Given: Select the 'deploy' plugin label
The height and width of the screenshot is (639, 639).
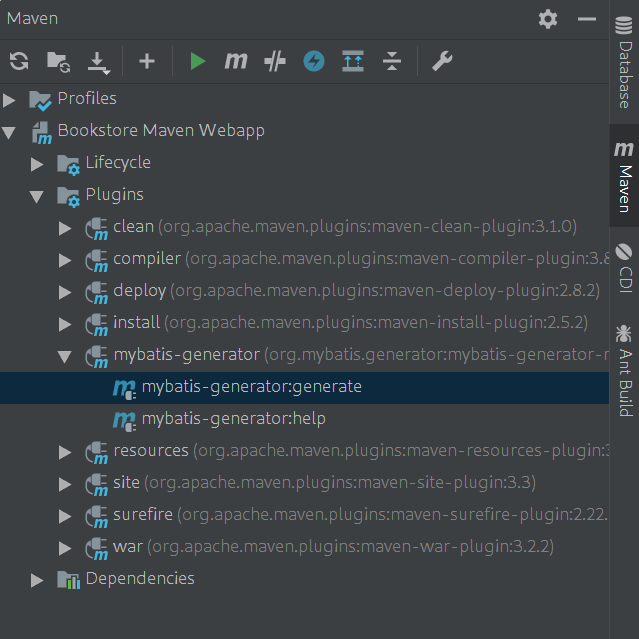Looking at the screenshot, I should (x=139, y=291).
